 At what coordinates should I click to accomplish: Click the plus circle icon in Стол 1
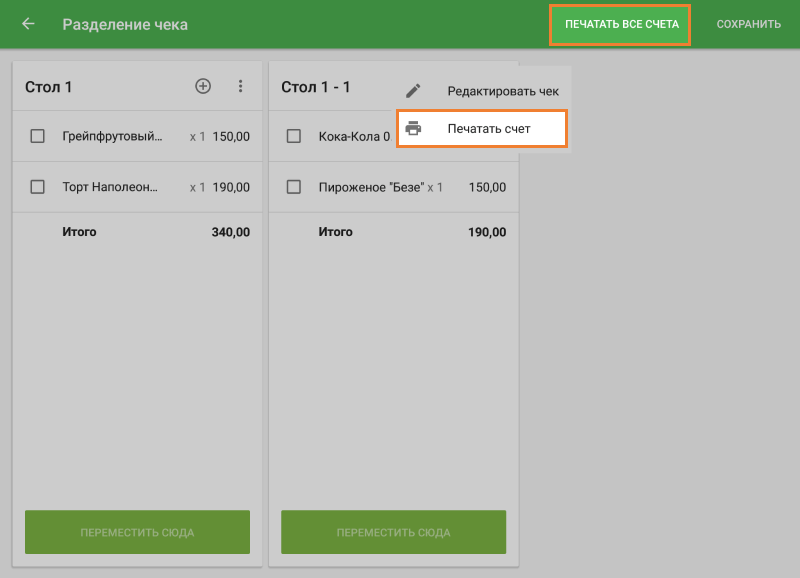click(203, 87)
